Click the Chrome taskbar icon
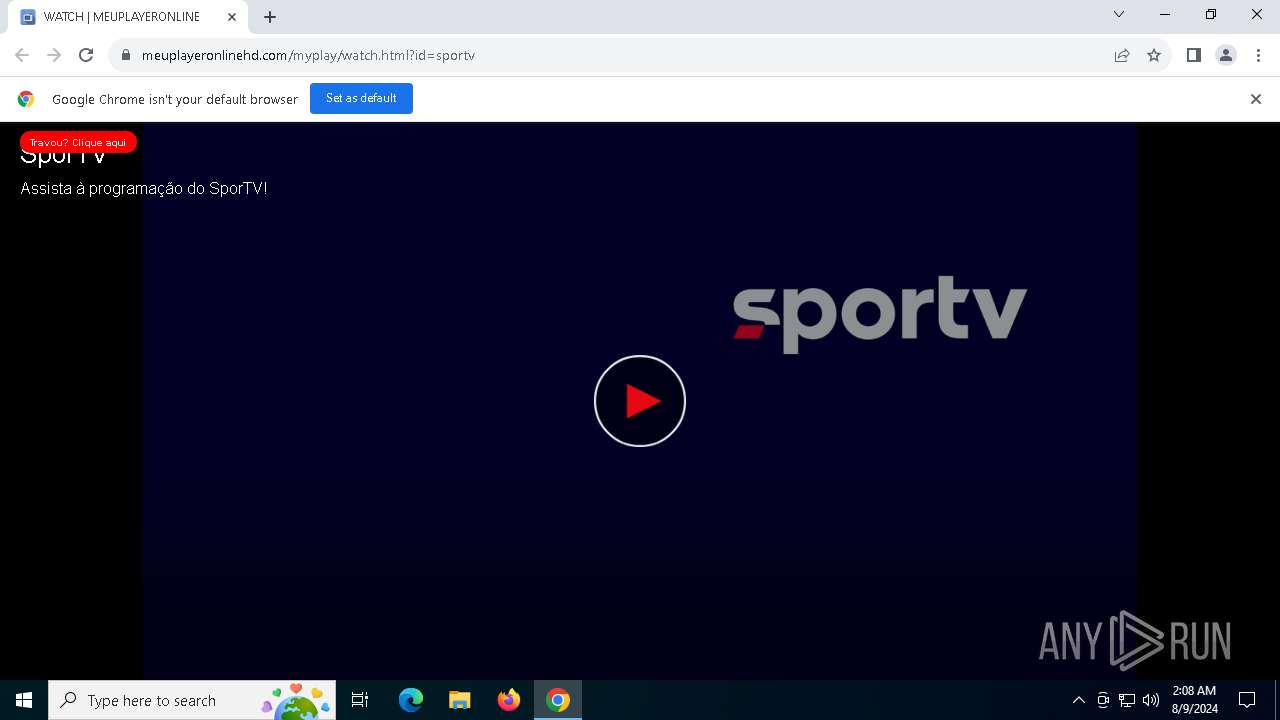This screenshot has height=720, width=1280. (558, 700)
